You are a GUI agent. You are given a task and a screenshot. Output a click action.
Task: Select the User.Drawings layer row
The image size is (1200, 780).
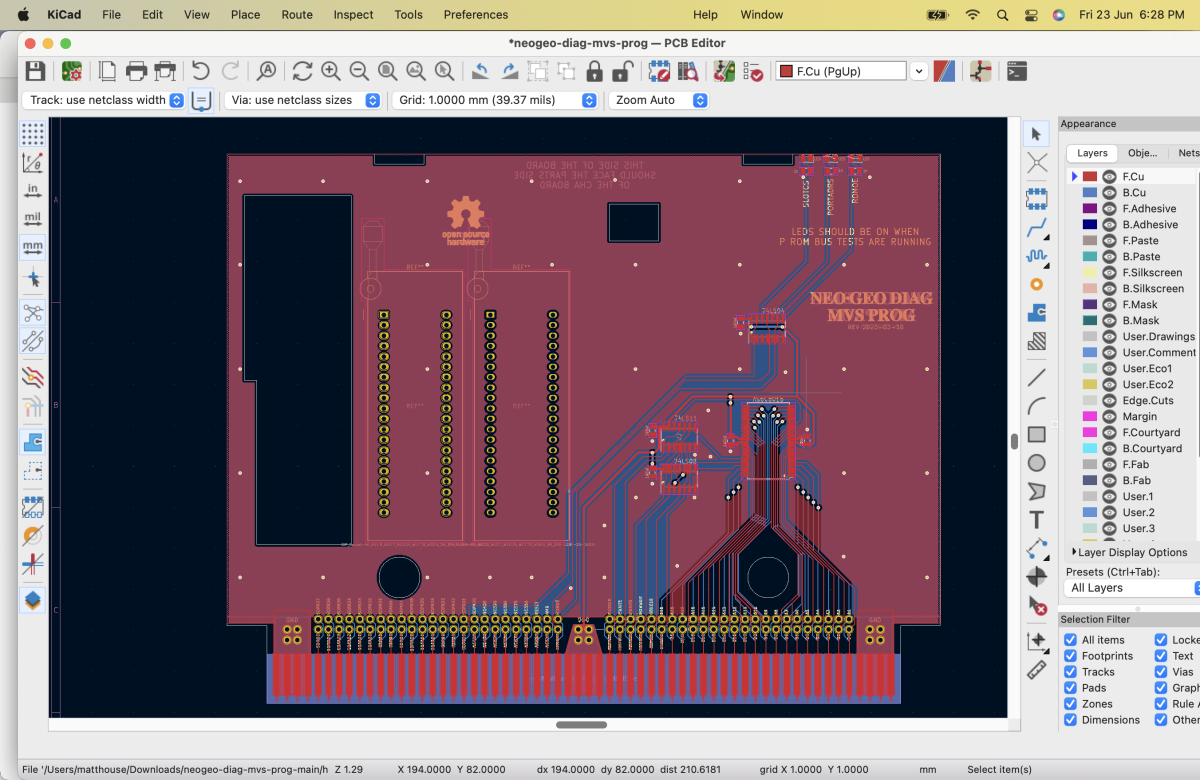[1134, 336]
